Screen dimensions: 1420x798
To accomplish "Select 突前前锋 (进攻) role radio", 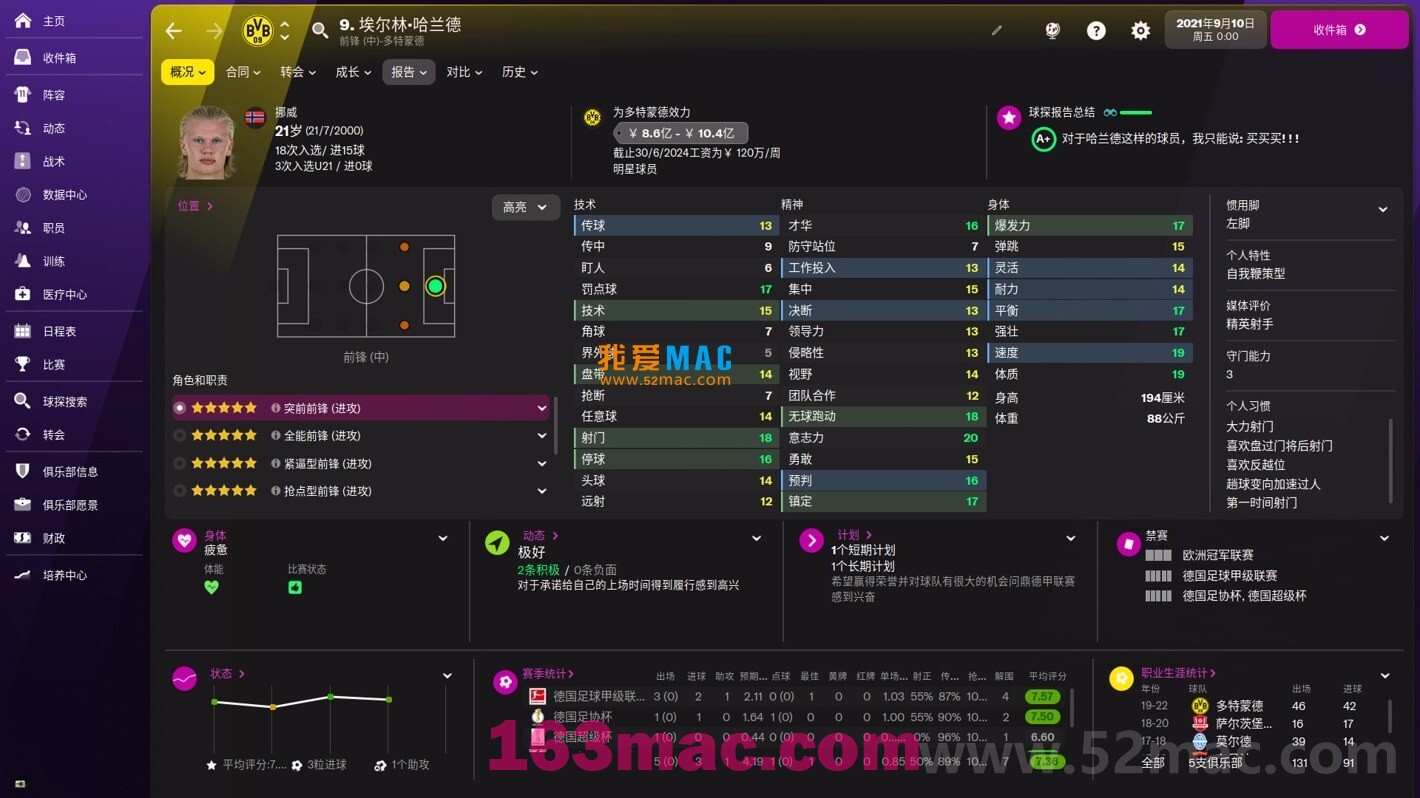I will pos(180,408).
